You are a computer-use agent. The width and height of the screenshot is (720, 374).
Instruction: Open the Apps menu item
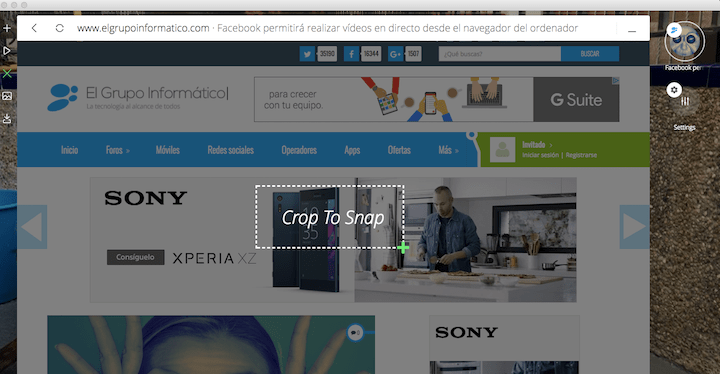click(352, 150)
